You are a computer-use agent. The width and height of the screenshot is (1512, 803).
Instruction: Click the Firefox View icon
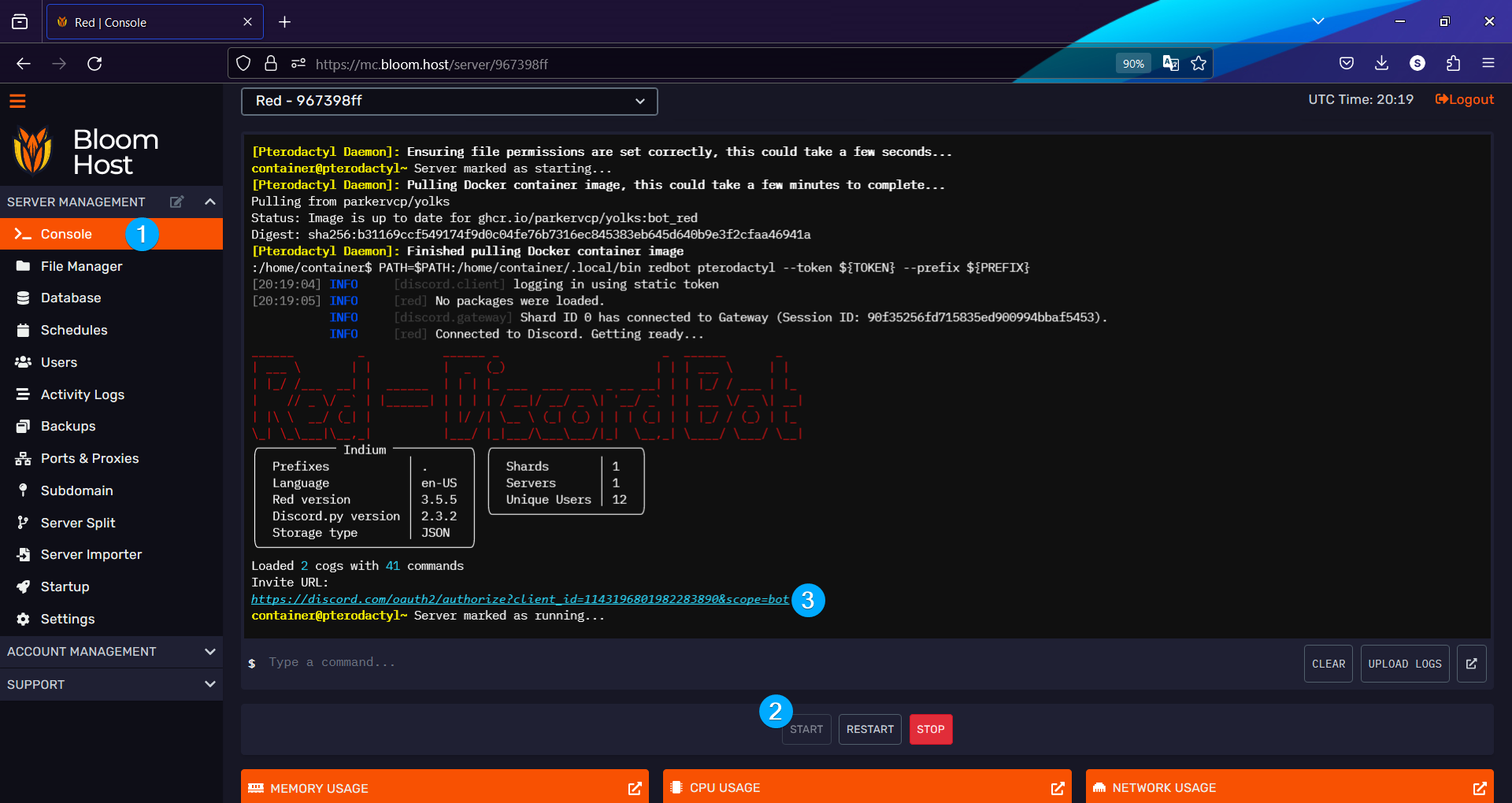tap(20, 22)
